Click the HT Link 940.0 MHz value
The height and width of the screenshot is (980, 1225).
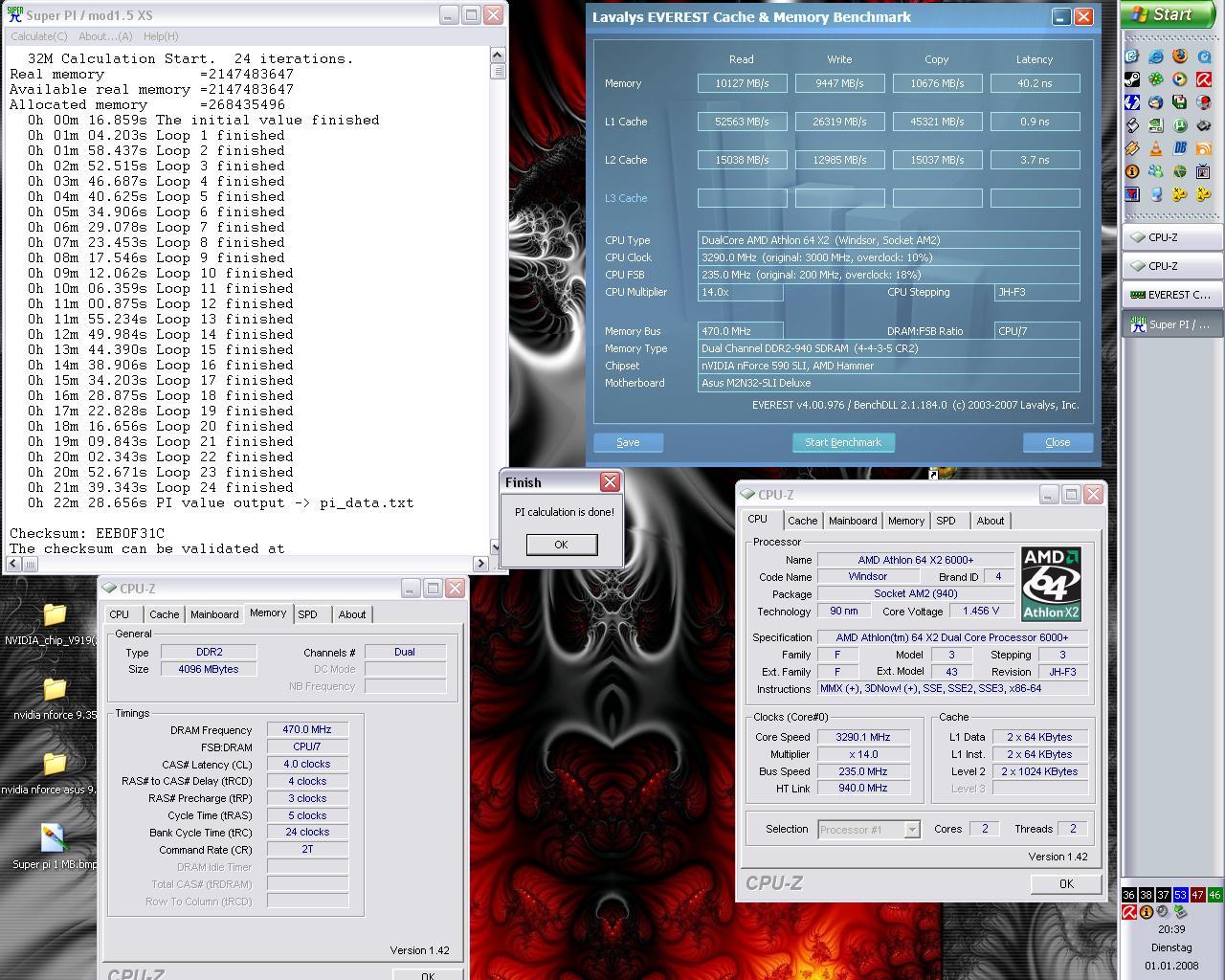(x=862, y=788)
